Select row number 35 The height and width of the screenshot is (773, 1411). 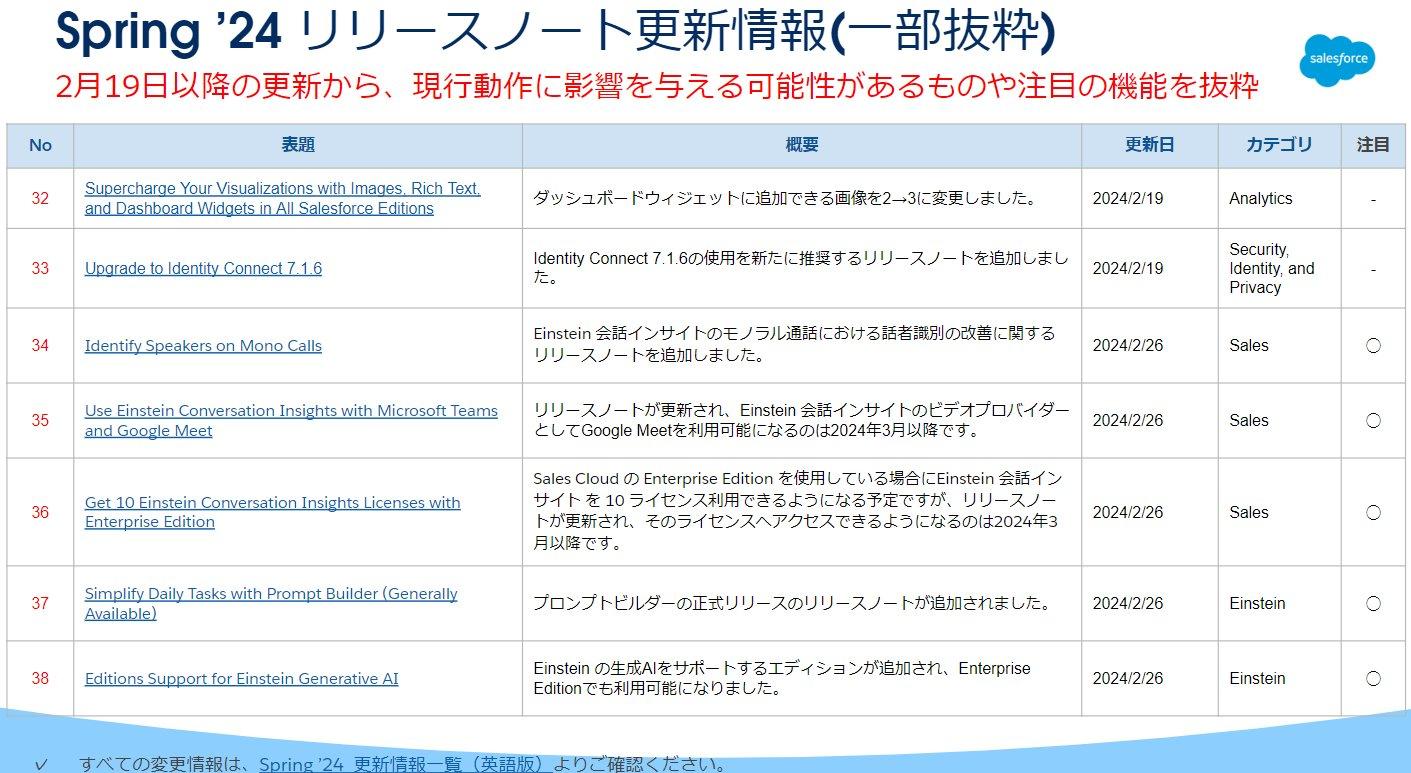[x=40, y=420]
